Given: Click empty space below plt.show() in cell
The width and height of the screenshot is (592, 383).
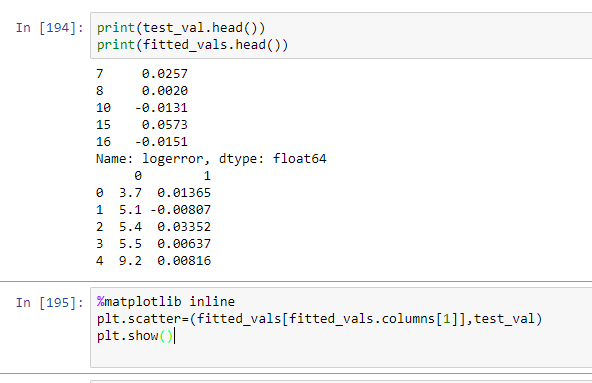Looking at the screenshot, I should tap(340, 355).
